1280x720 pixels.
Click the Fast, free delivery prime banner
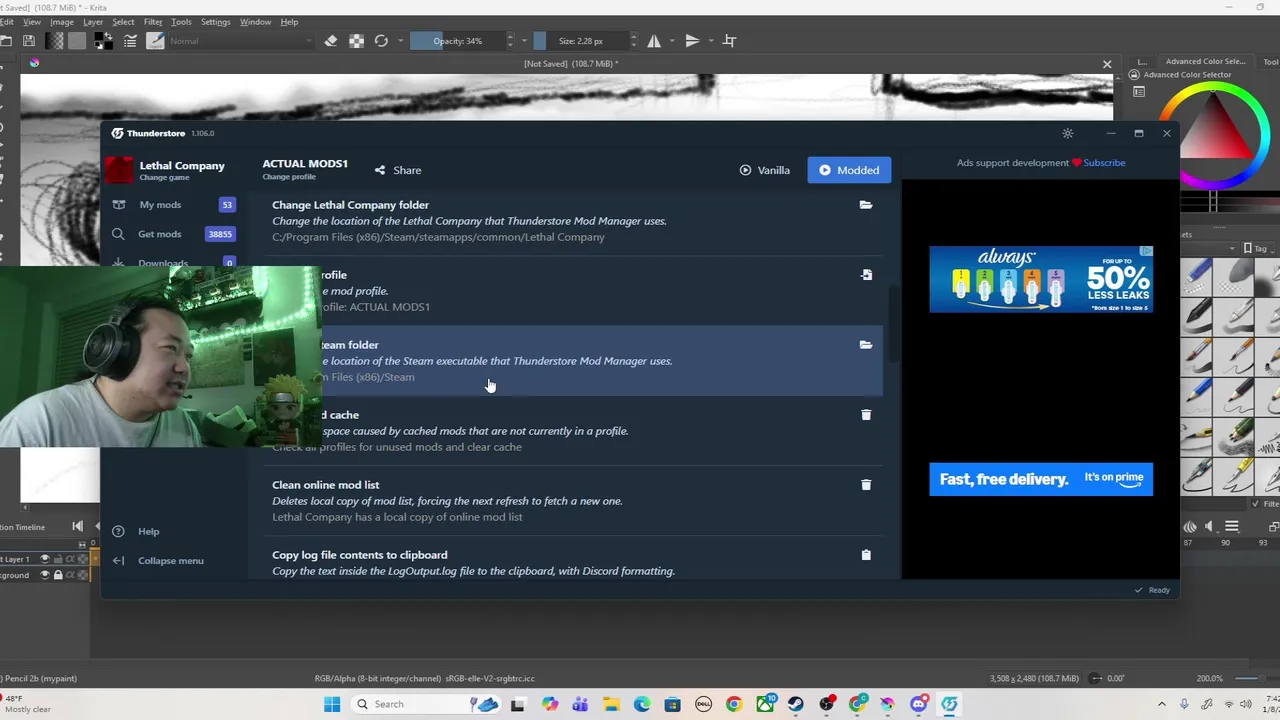[x=1041, y=479]
